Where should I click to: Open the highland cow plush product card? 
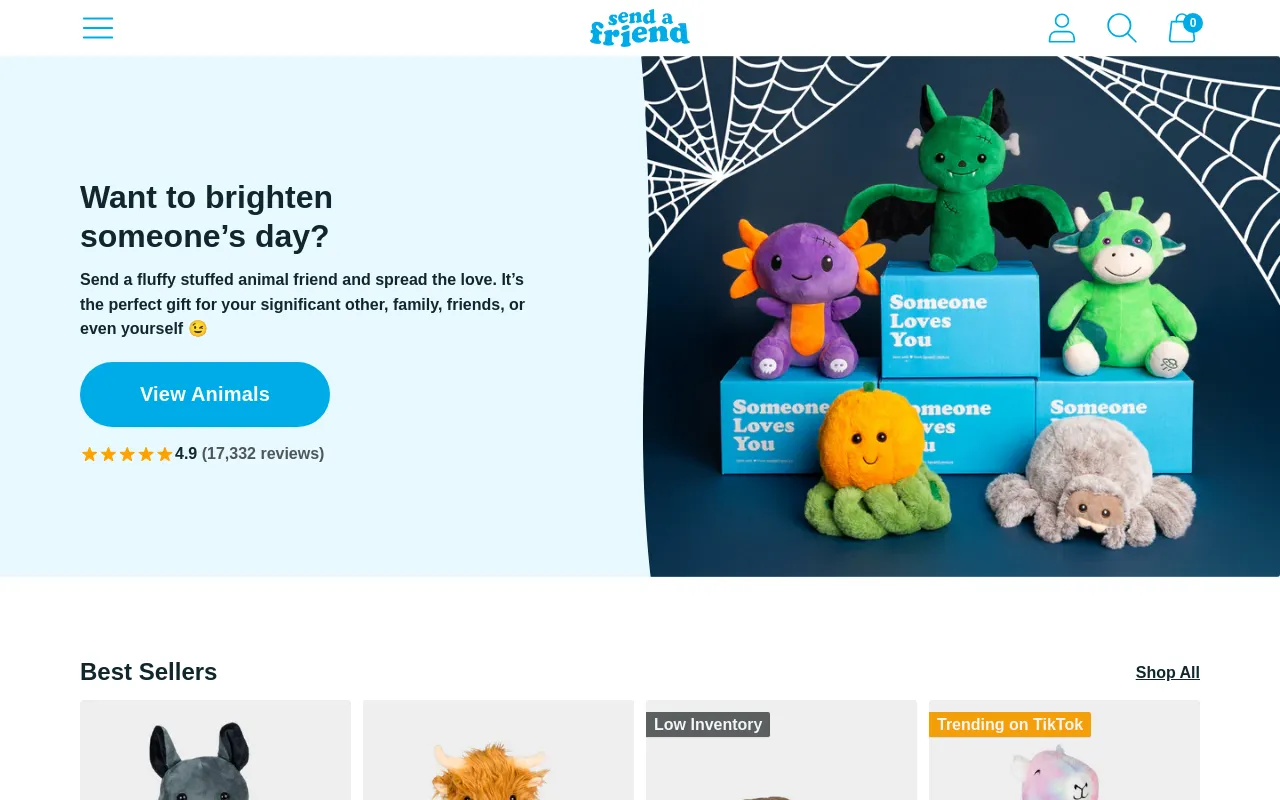tap(498, 750)
